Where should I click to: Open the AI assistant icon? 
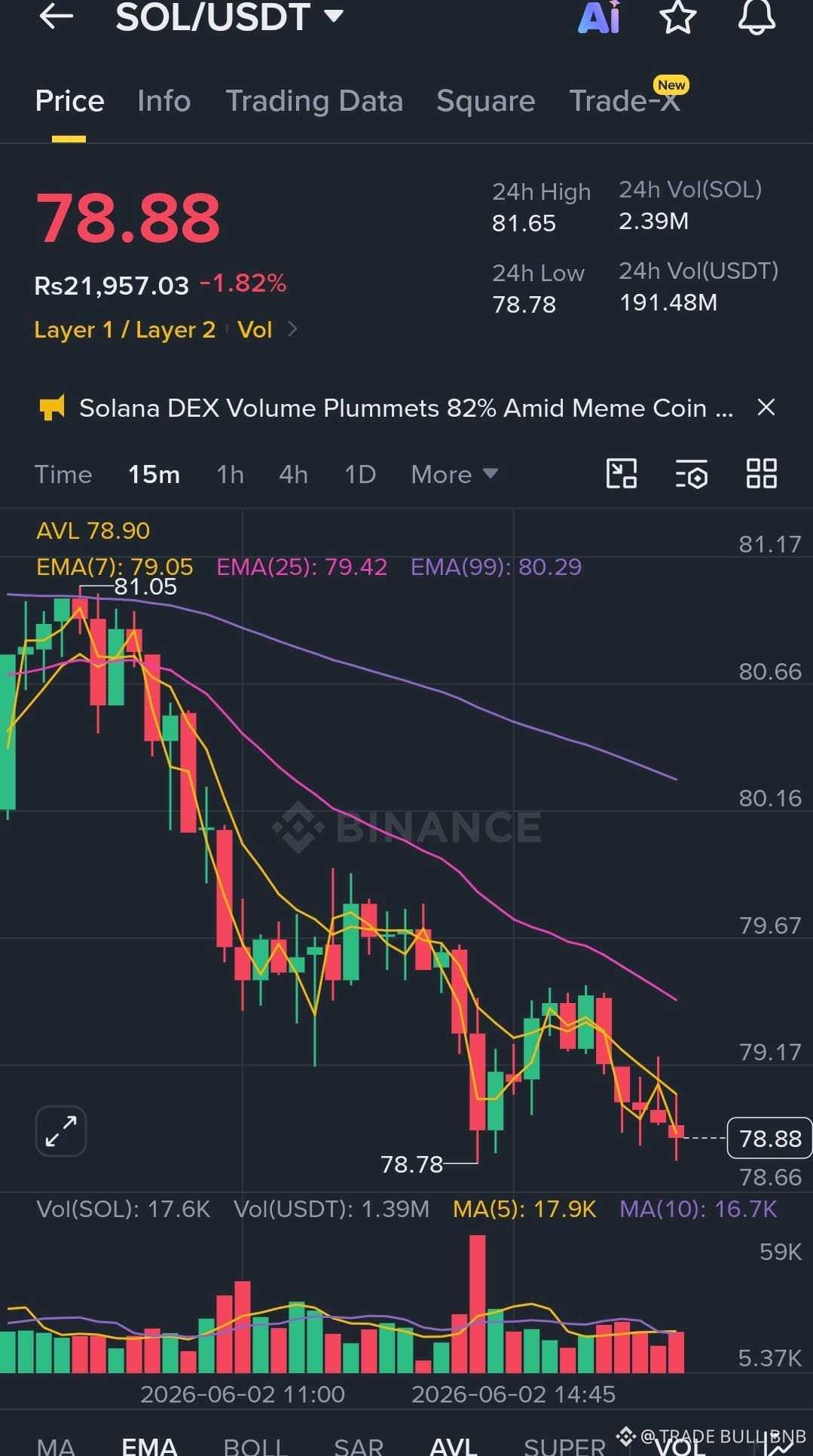coord(600,17)
